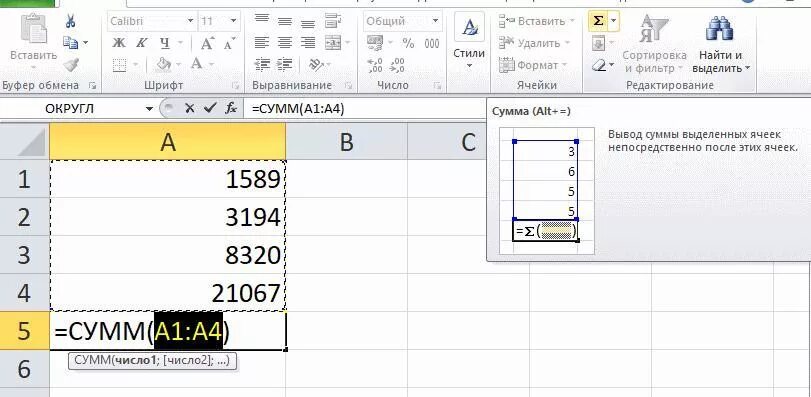
Task: Cancel formula entry with X icon
Action: pos(190,109)
